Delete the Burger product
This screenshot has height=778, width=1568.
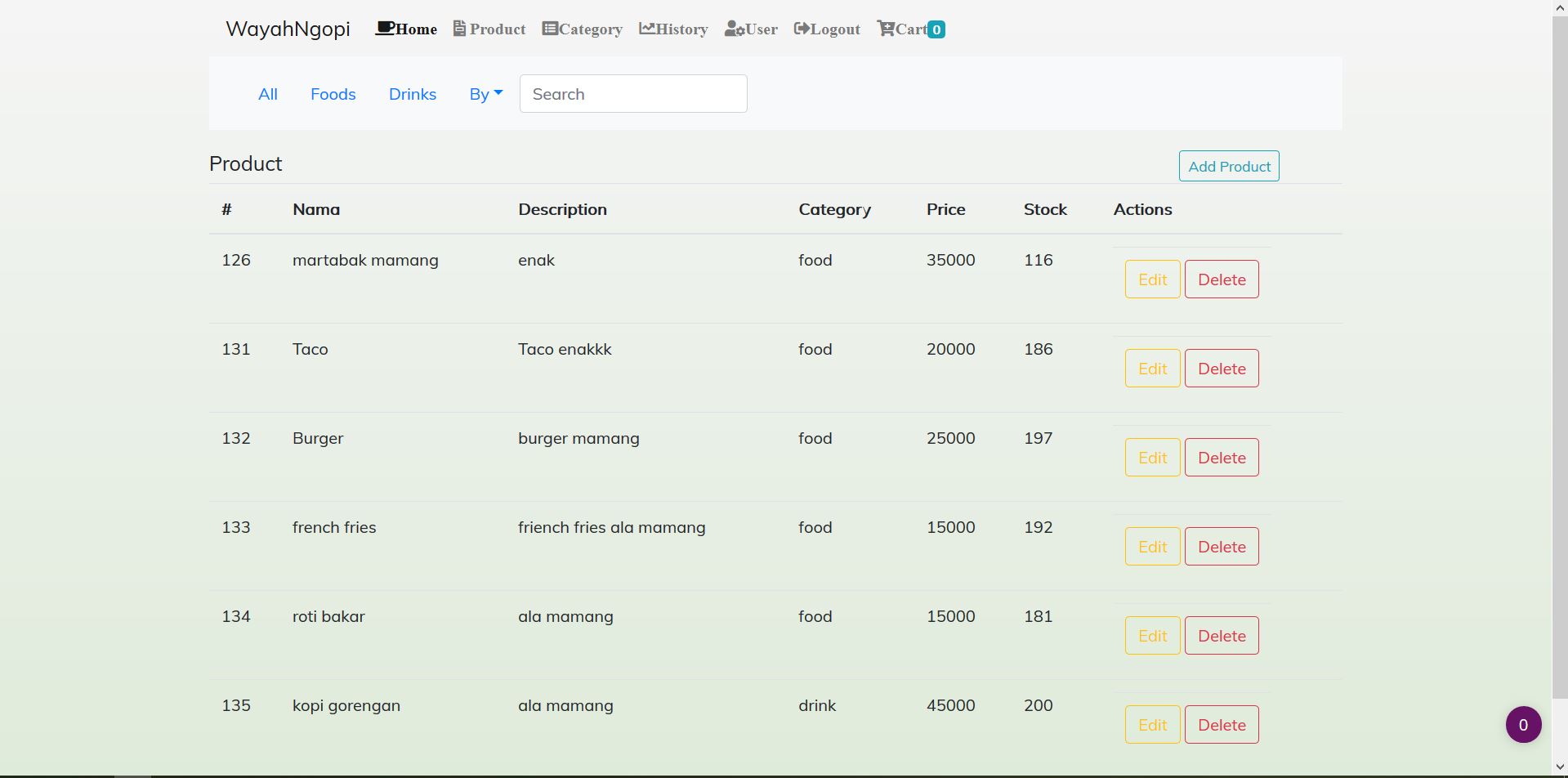[x=1222, y=458]
